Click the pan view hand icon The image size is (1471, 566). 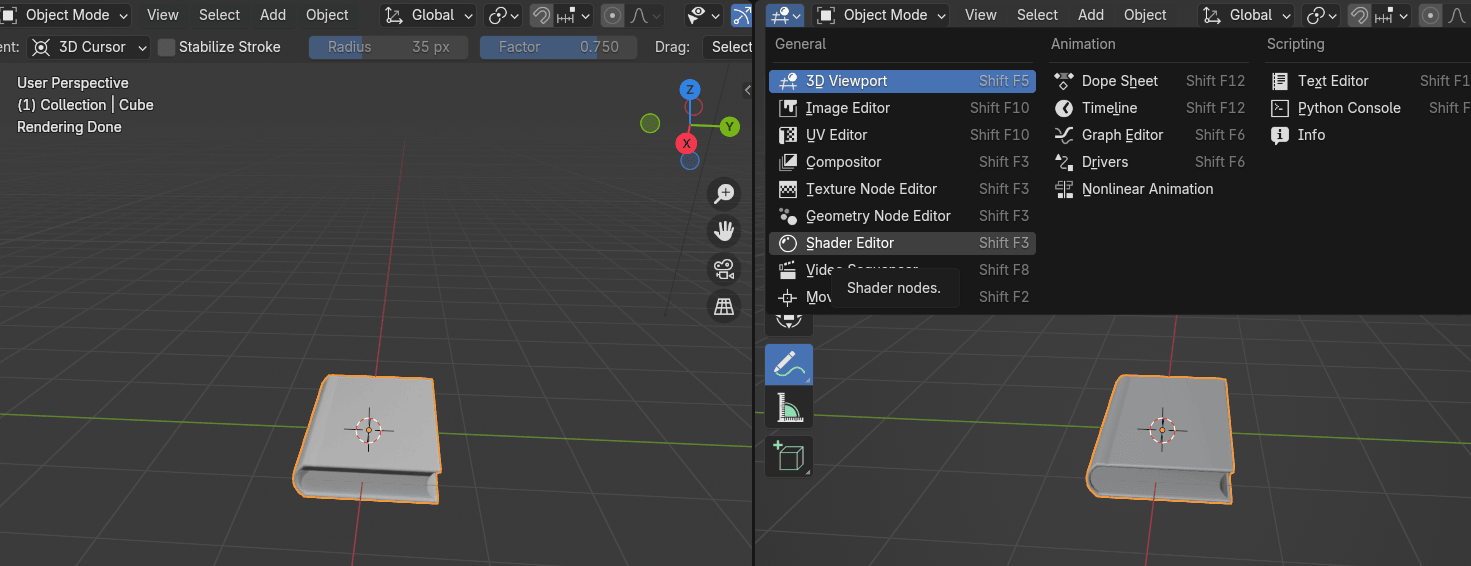pyautogui.click(x=723, y=231)
